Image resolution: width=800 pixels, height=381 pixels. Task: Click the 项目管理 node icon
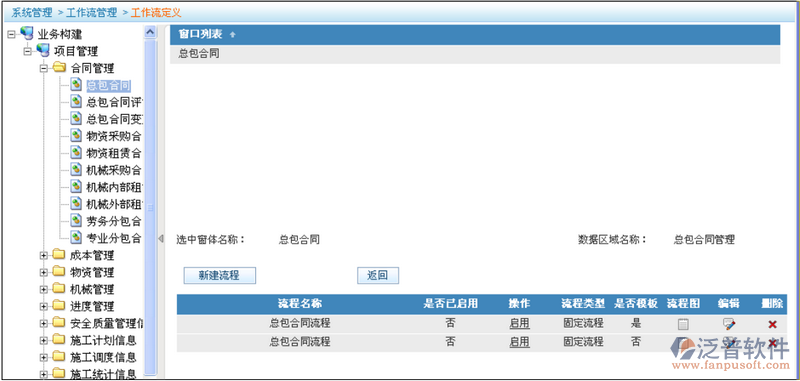click(x=43, y=50)
